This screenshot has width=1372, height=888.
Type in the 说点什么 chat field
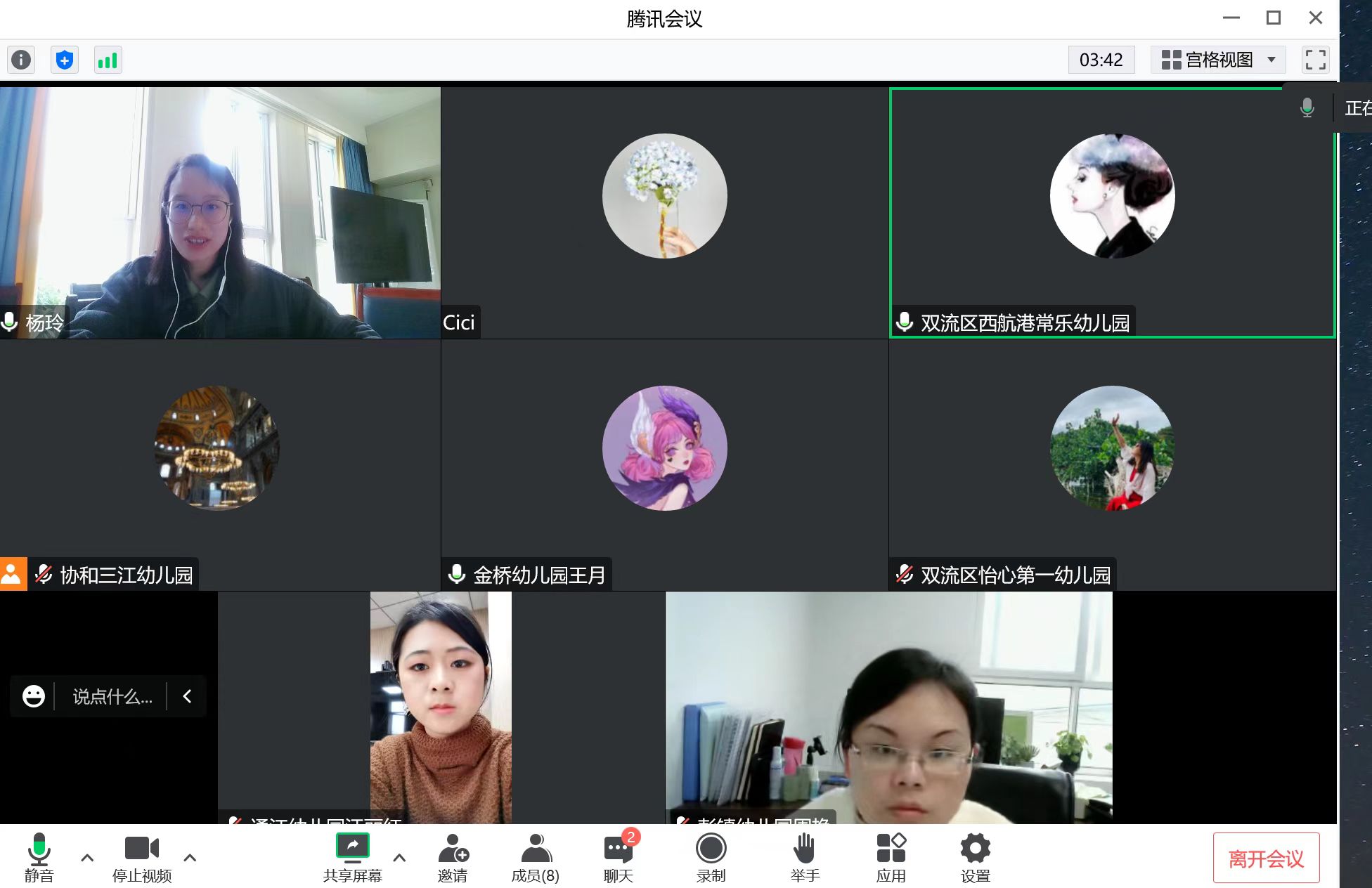[112, 696]
